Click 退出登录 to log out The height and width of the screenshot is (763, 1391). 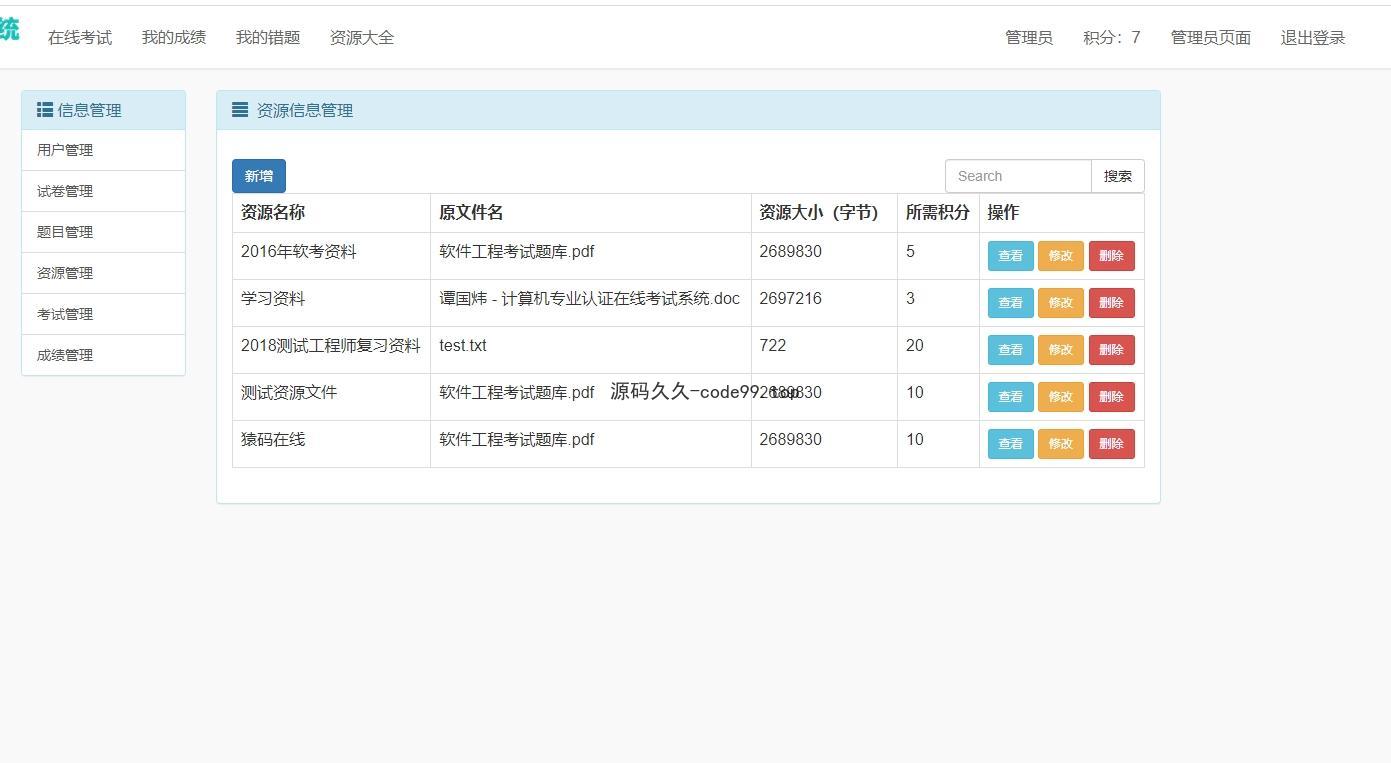click(x=1312, y=37)
